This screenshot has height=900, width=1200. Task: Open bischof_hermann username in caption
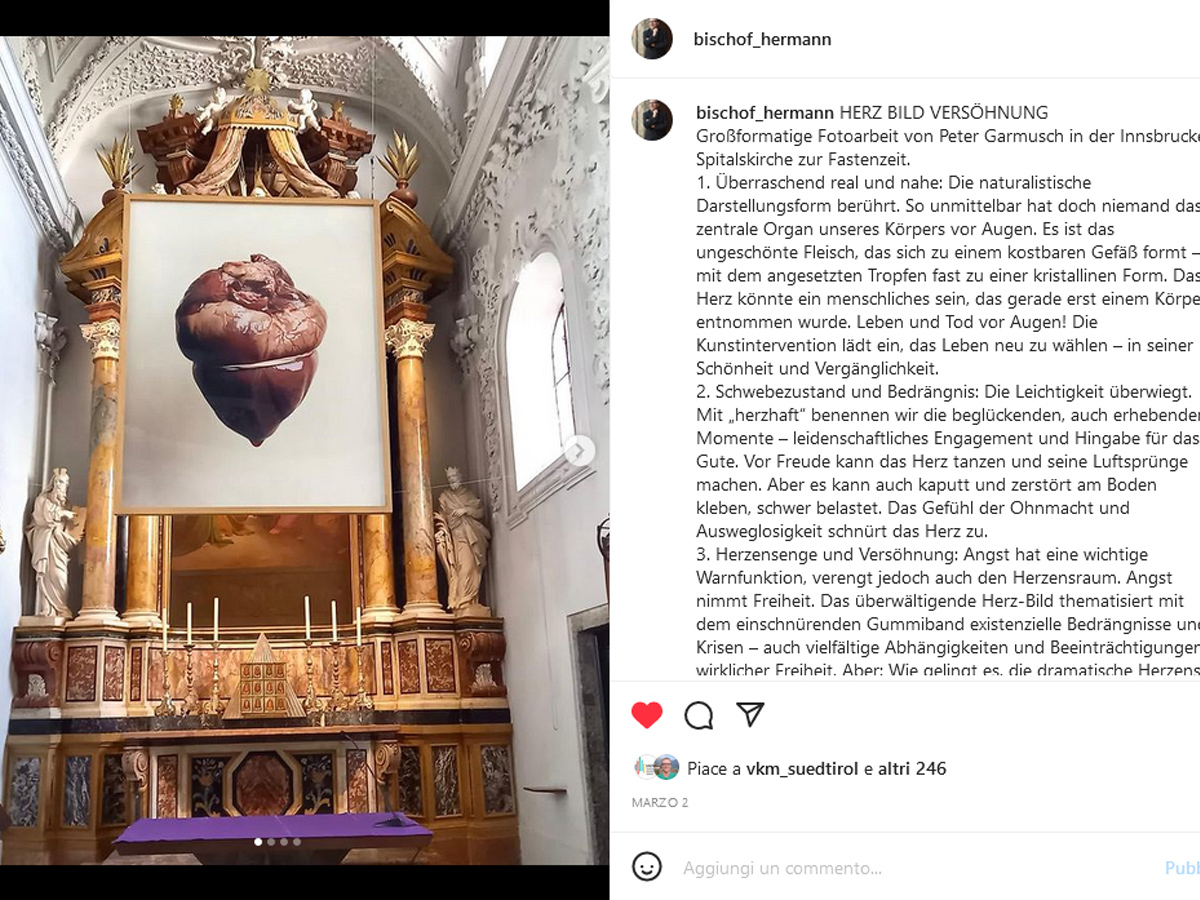pyautogui.click(x=765, y=112)
